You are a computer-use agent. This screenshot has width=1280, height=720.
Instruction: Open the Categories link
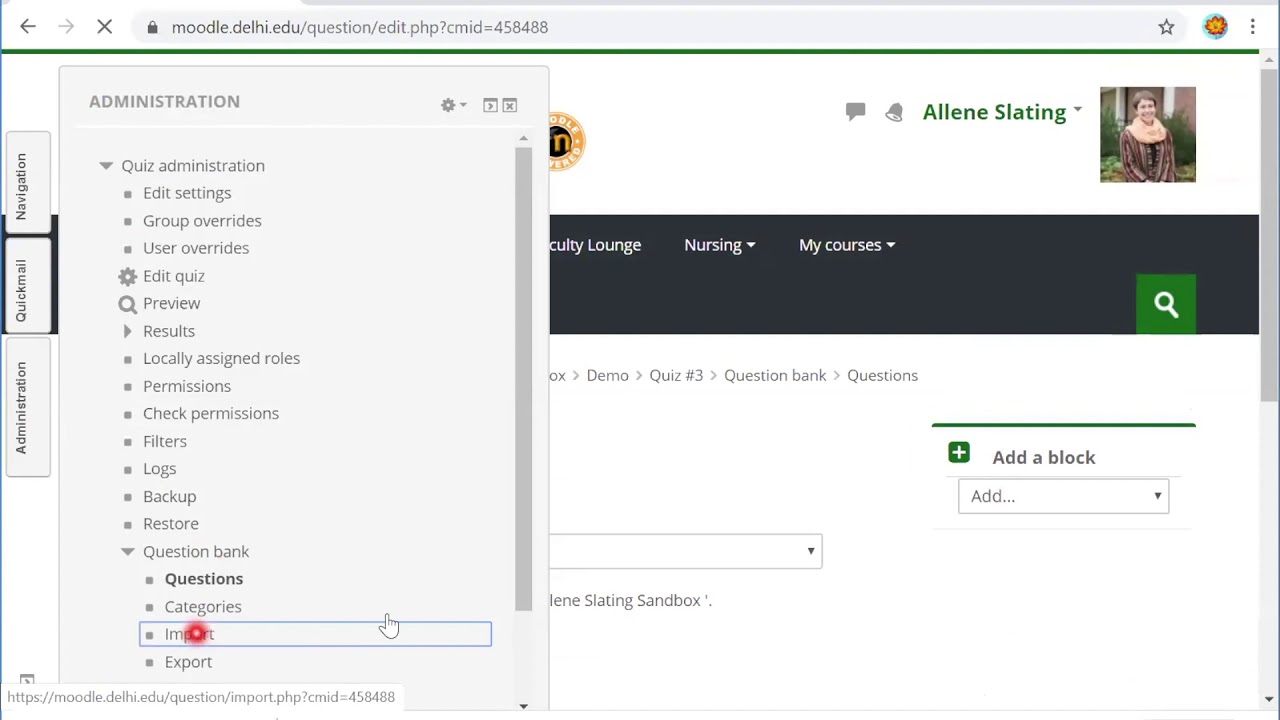(x=203, y=607)
